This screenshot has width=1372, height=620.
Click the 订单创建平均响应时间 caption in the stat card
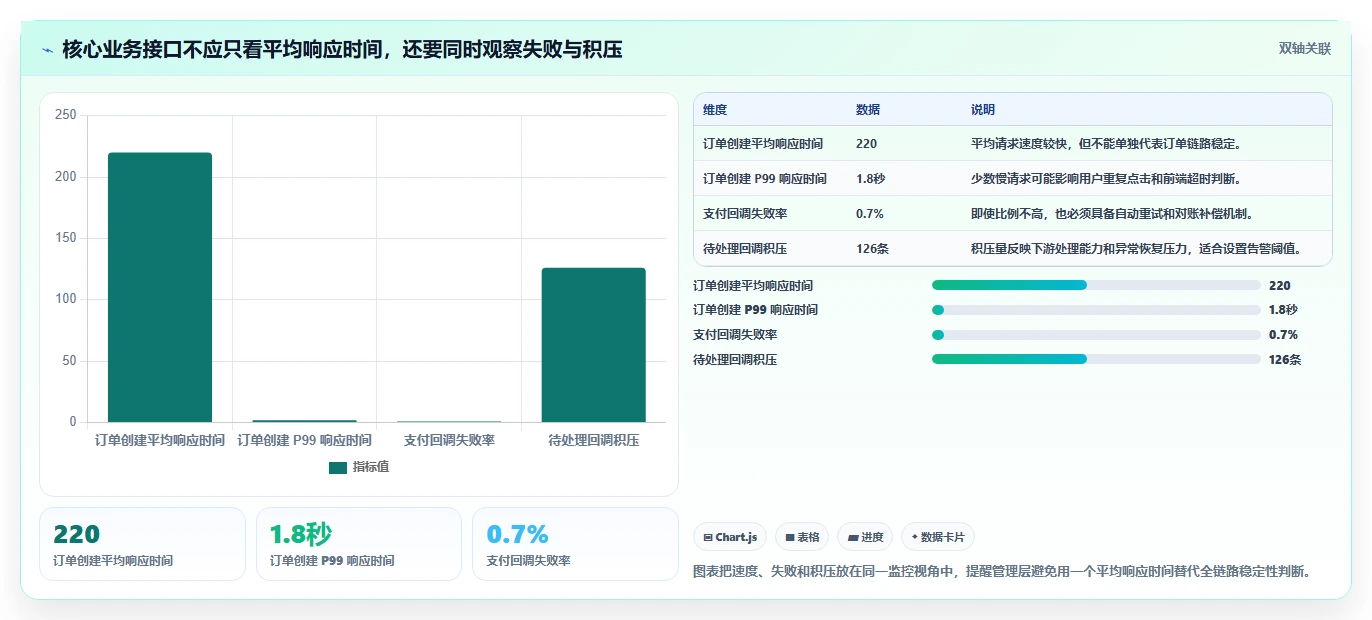(x=113, y=561)
